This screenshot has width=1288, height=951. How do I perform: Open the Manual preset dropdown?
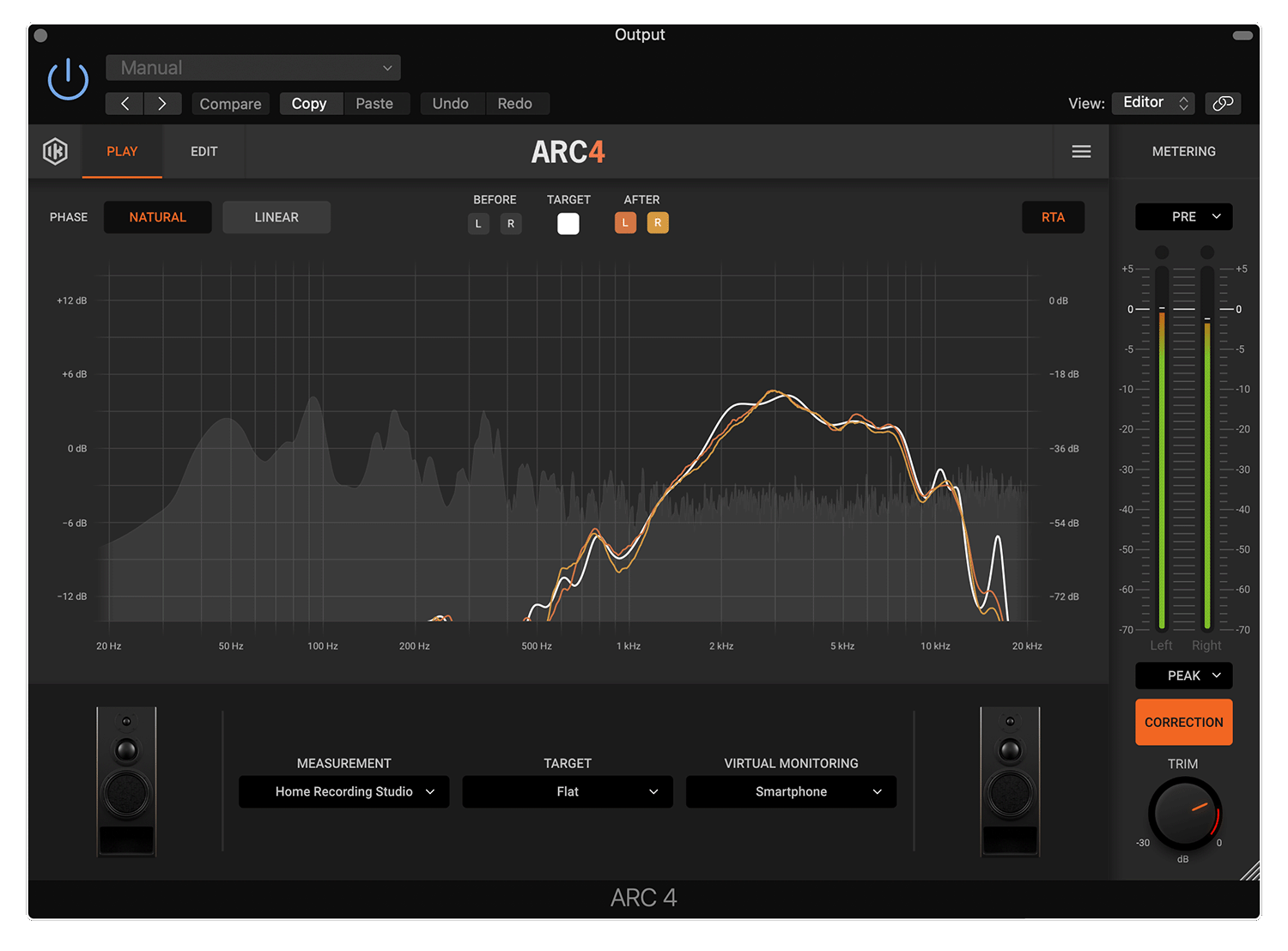click(x=252, y=67)
